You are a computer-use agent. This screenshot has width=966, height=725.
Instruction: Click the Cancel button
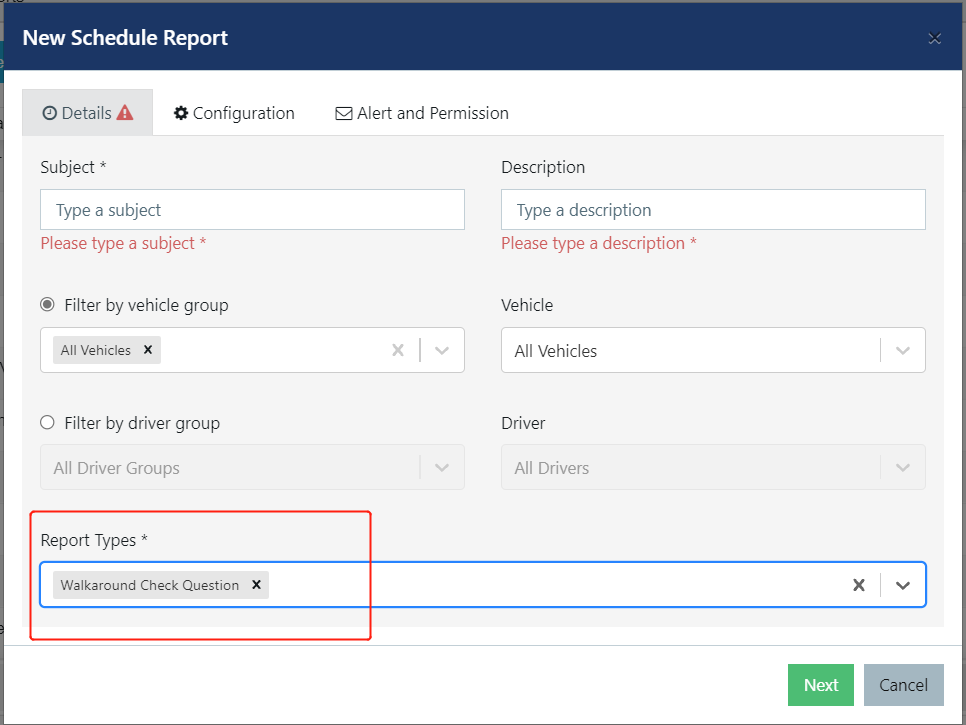[x=903, y=685]
